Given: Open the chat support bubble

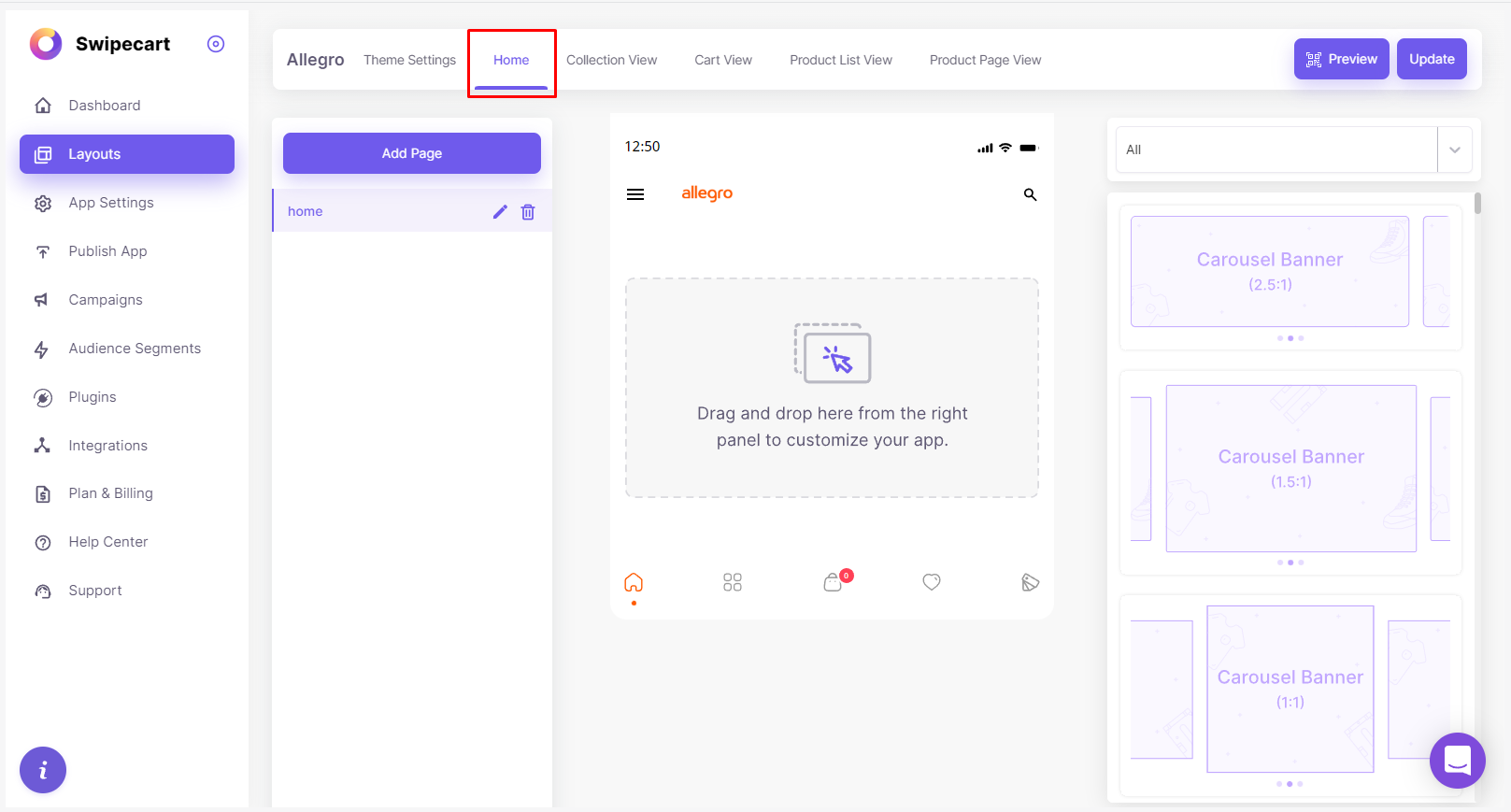Looking at the screenshot, I should [x=1457, y=761].
